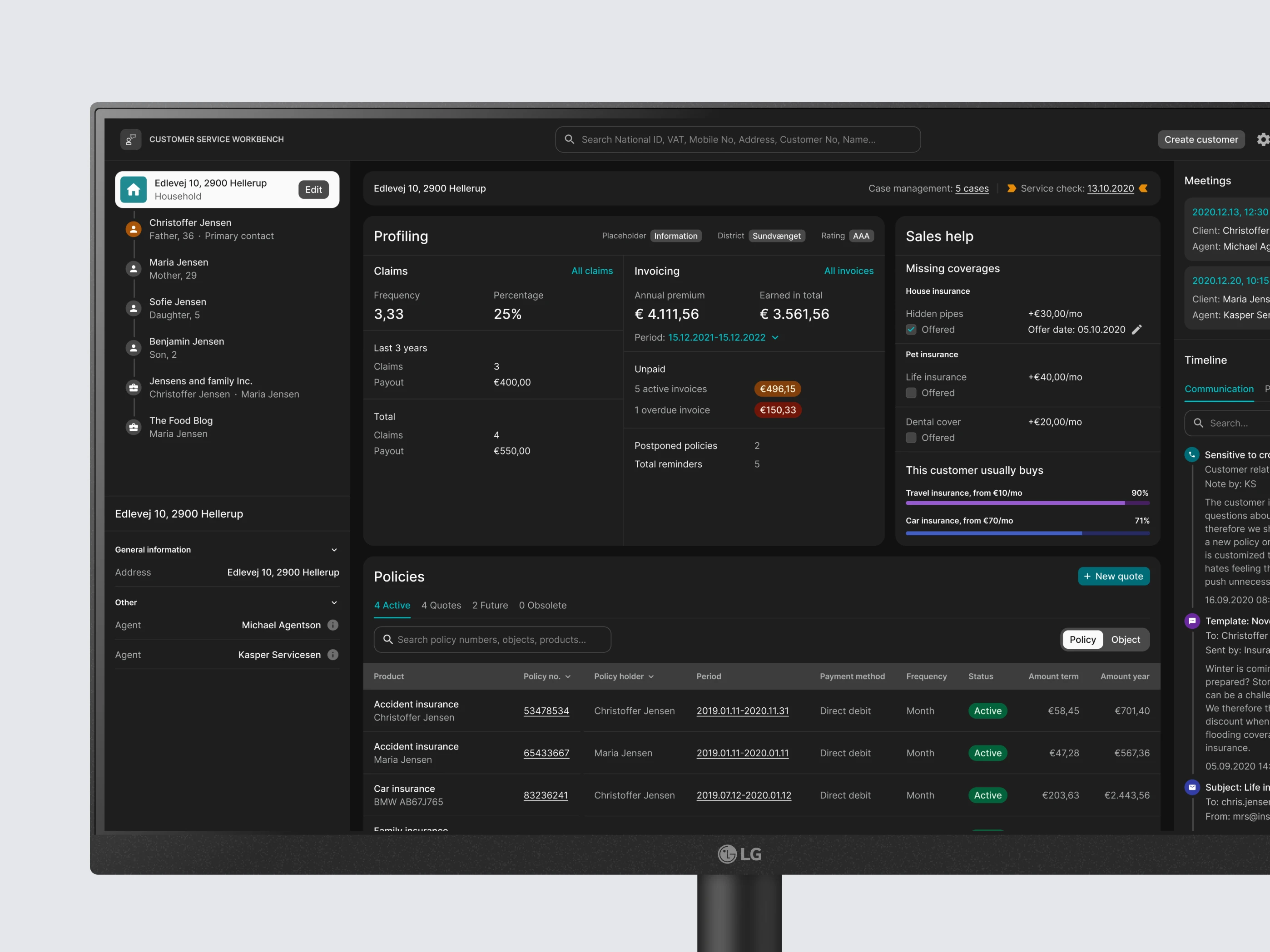Check the Offered box for Dental cover
Viewport: 1270px width, 952px height.
[911, 437]
